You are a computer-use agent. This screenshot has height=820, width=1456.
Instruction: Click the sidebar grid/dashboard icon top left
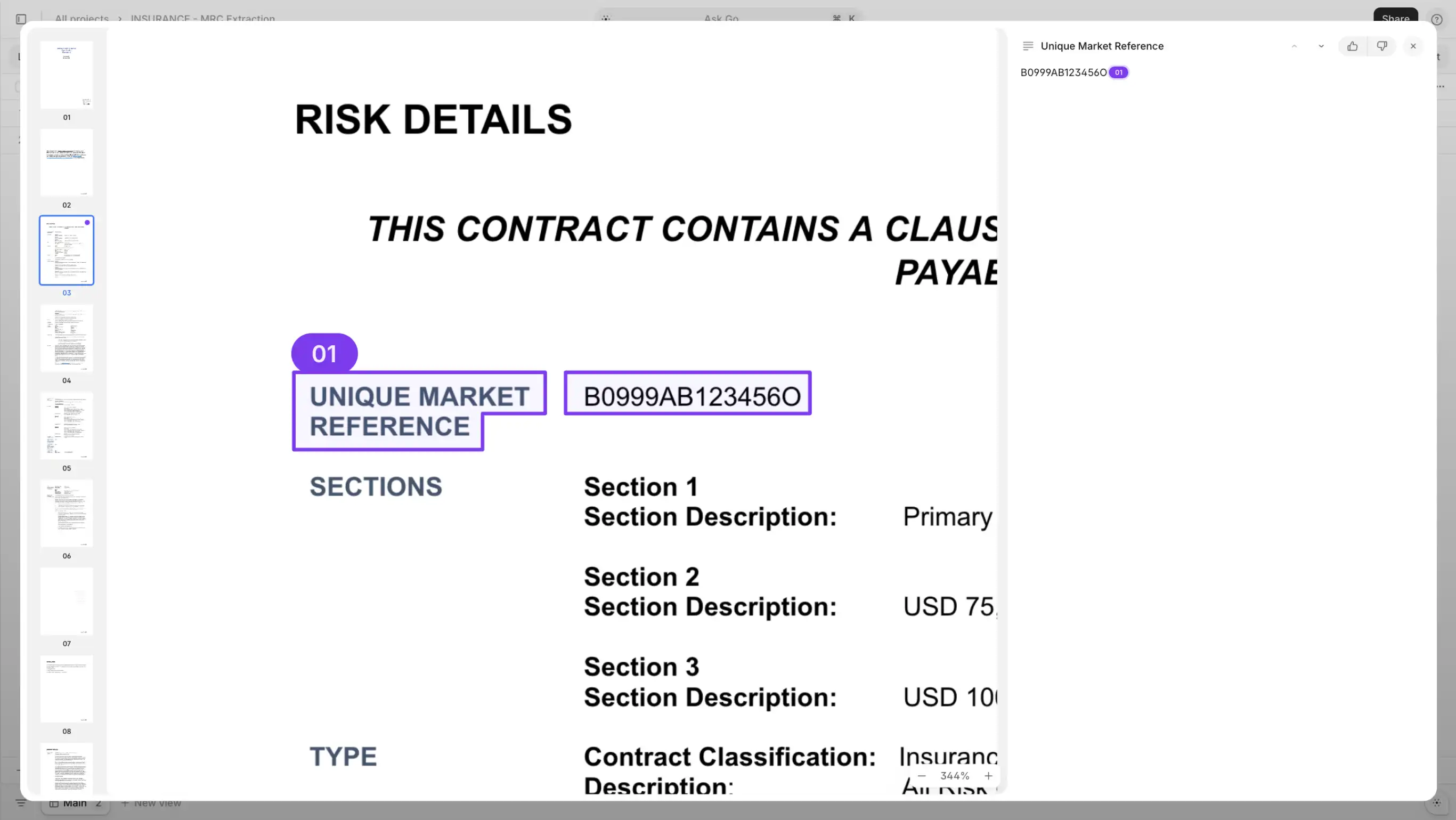[21, 19]
